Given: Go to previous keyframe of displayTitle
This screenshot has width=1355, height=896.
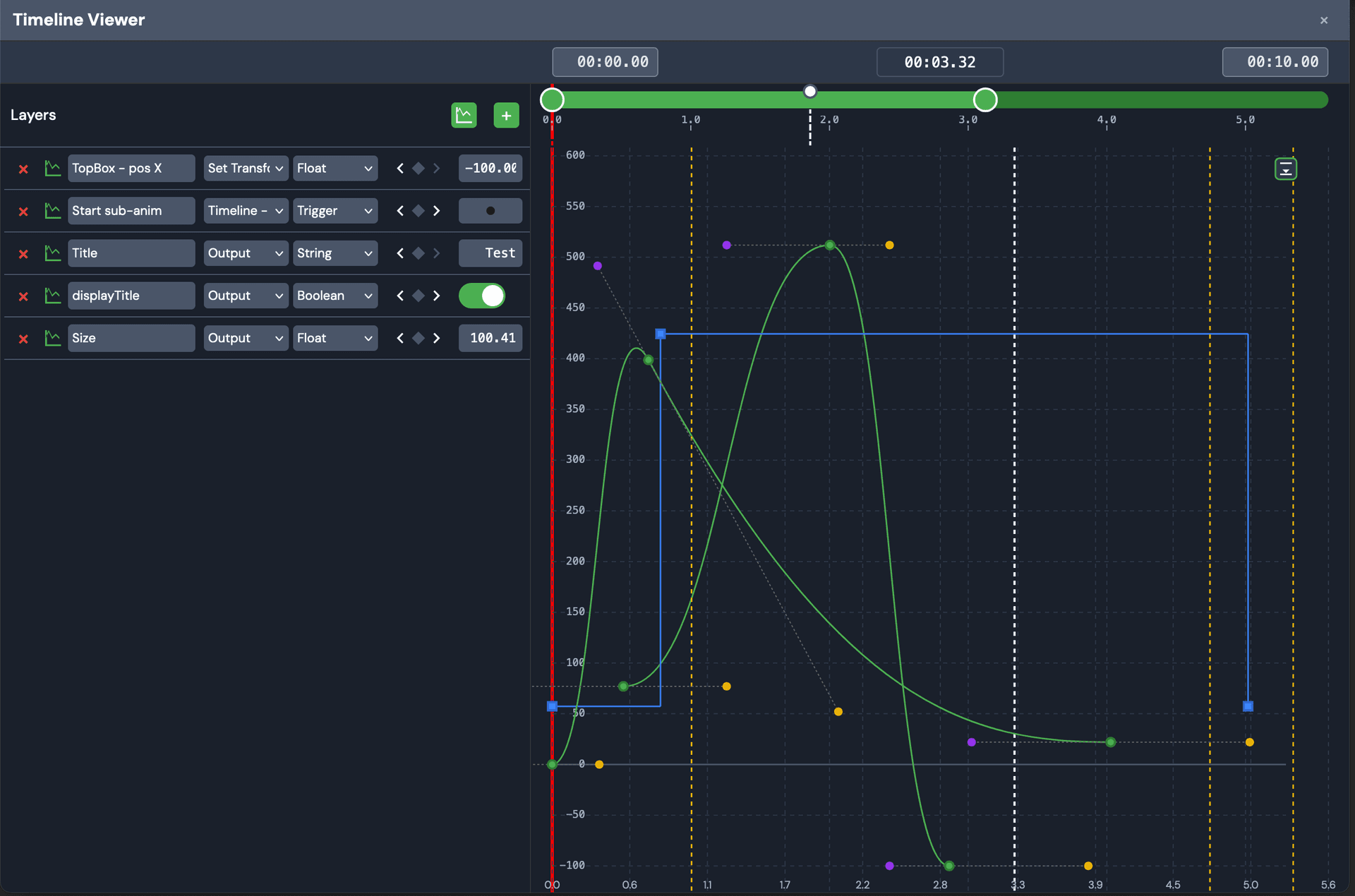Looking at the screenshot, I should pos(400,295).
